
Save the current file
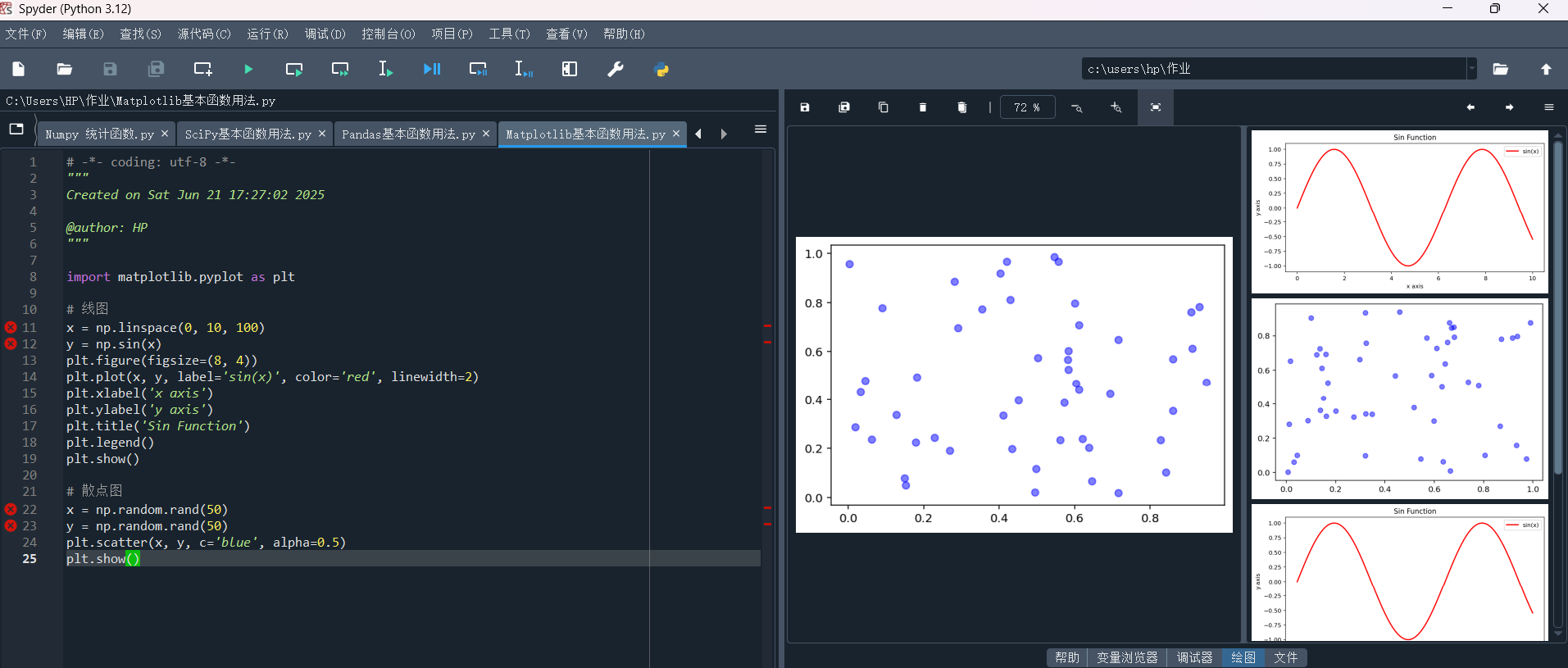pyautogui.click(x=111, y=69)
